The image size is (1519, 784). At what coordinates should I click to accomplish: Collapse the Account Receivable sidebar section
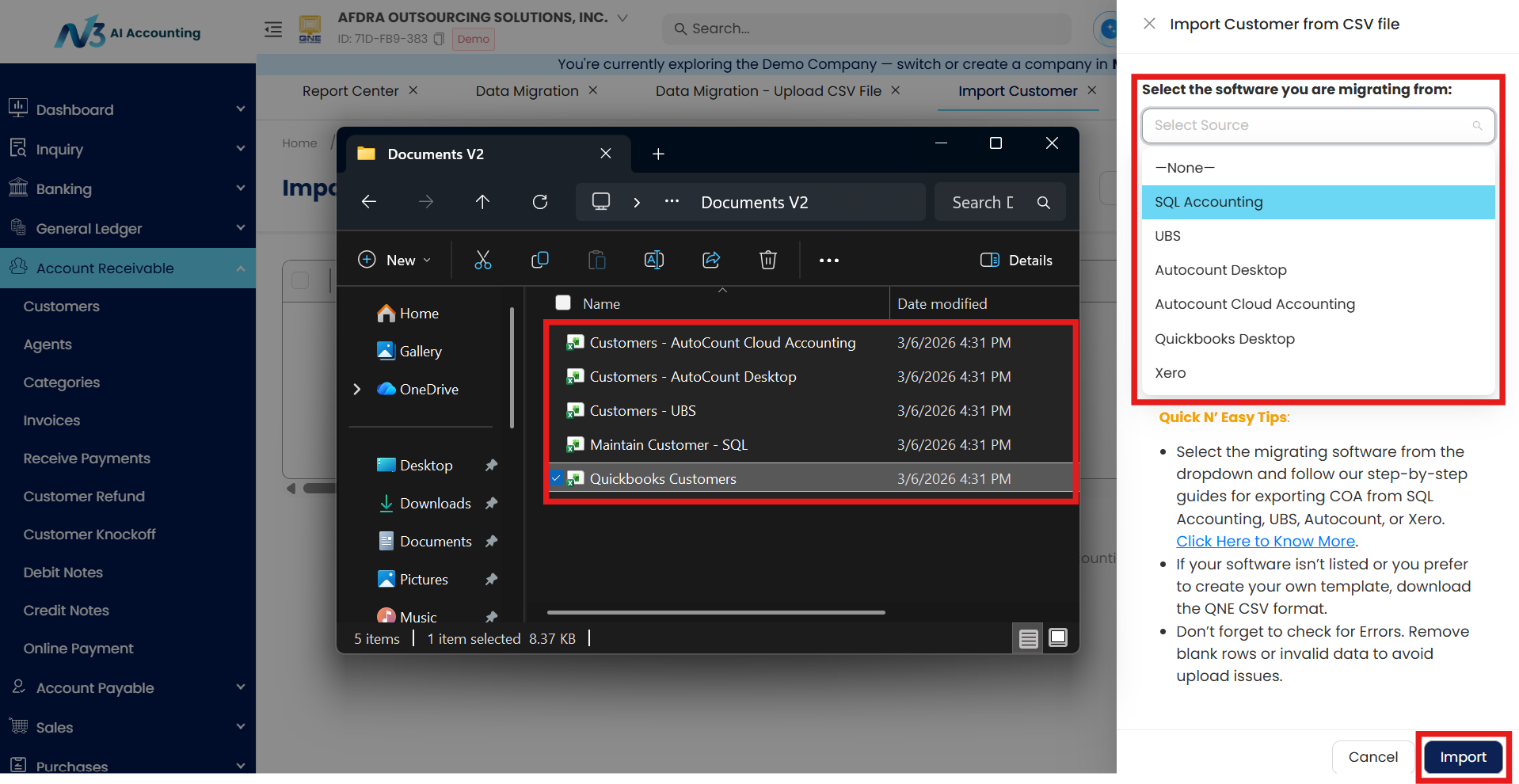point(241,268)
